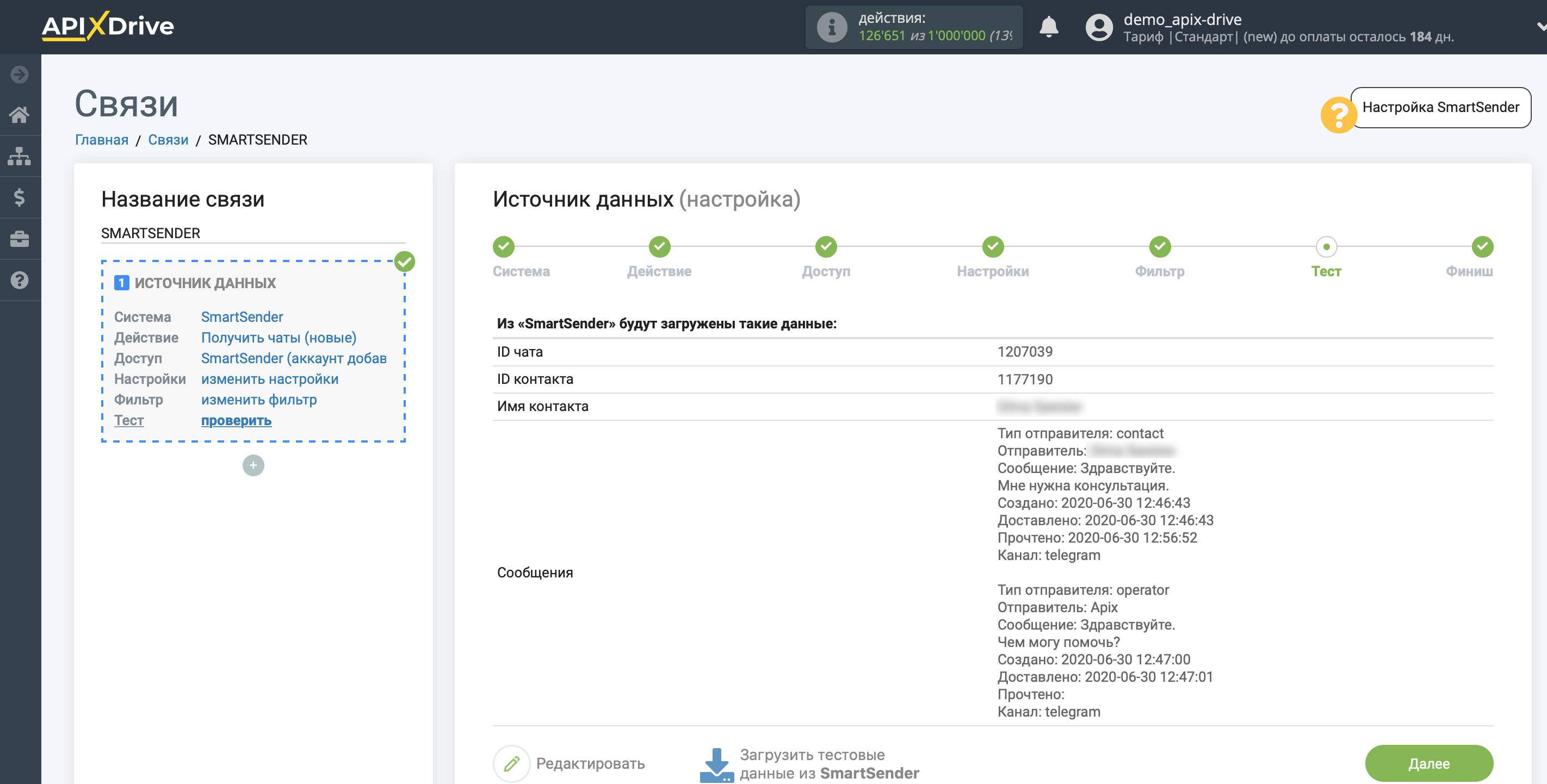Click the user avatar icon
The image size is (1547, 784).
point(1099,28)
